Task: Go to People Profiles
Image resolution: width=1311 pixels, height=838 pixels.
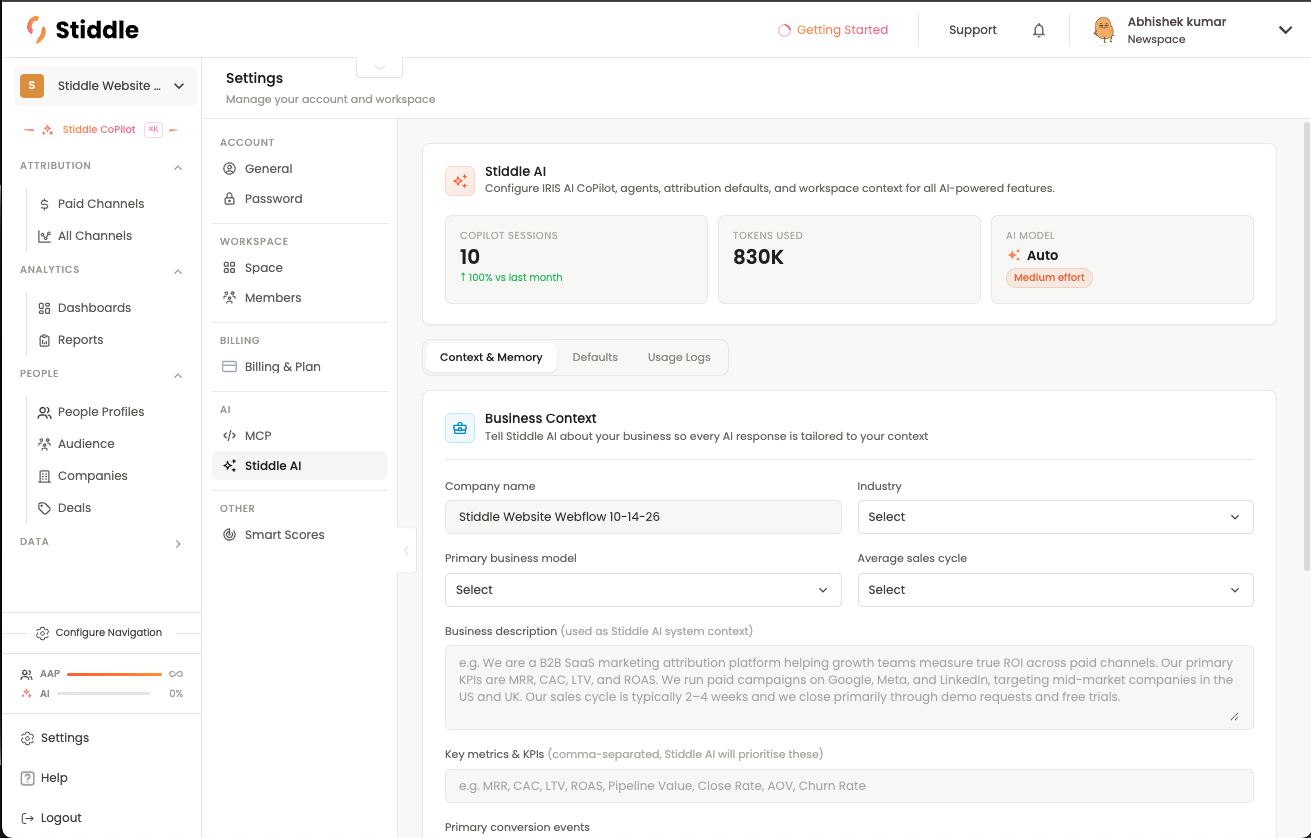Action: (100, 412)
